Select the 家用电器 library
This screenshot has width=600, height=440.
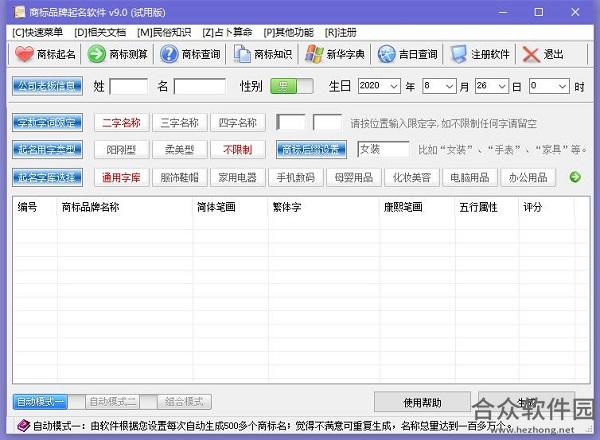(x=238, y=178)
